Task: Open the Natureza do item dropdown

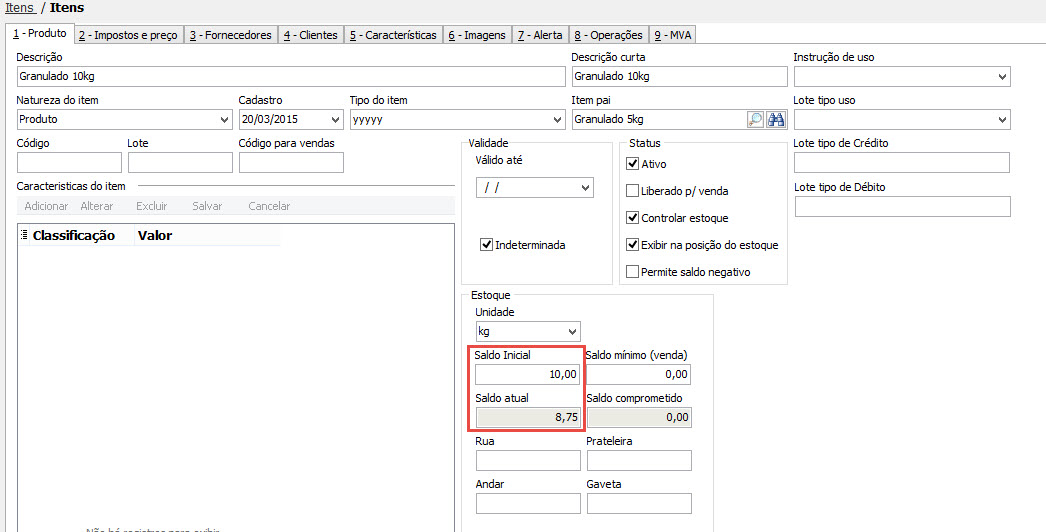Action: [224, 119]
